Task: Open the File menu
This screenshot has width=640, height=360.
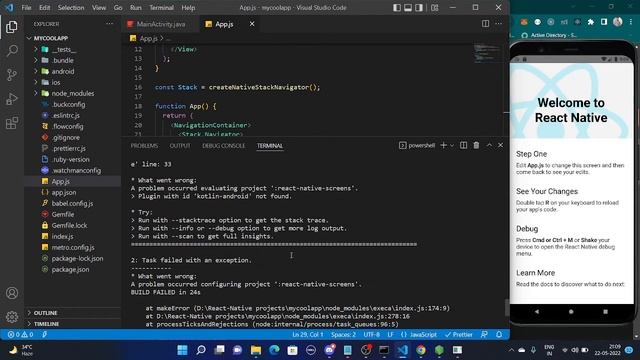Action: 26,8
